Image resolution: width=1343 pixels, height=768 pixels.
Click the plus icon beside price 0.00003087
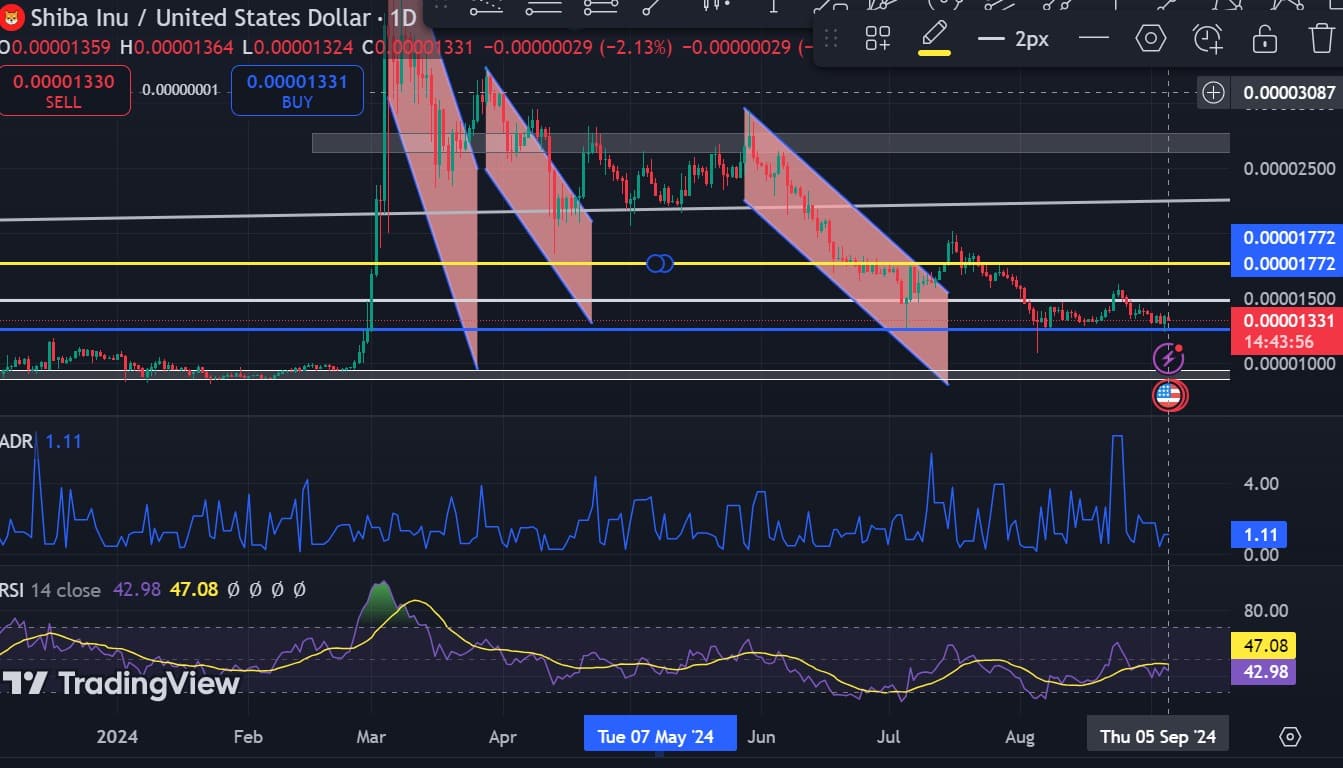(x=1213, y=93)
